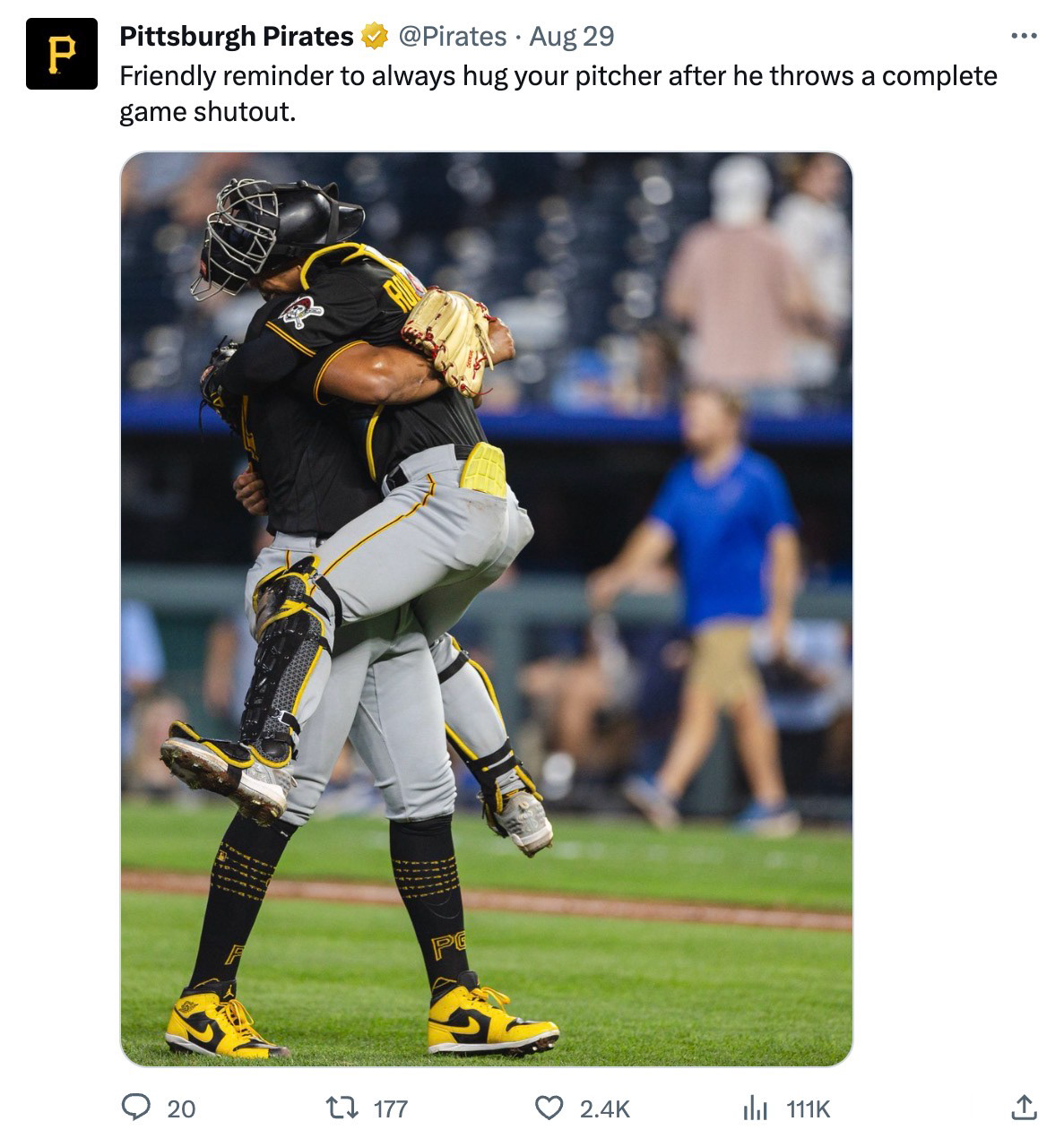Open the Aug 29 timestamp link
This screenshot has height=1147, width=1064.
572,37
